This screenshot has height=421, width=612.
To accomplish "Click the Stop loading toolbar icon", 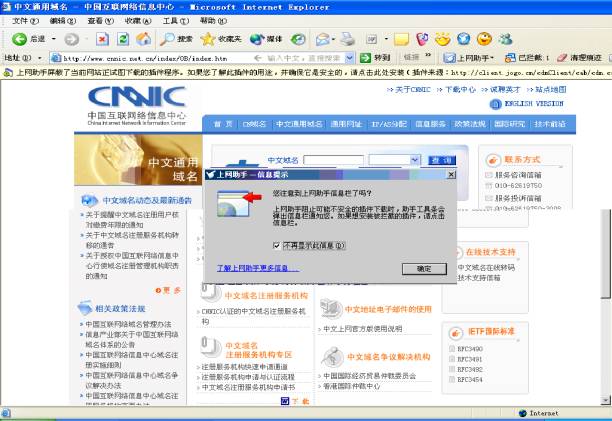I will (x=102, y=39).
